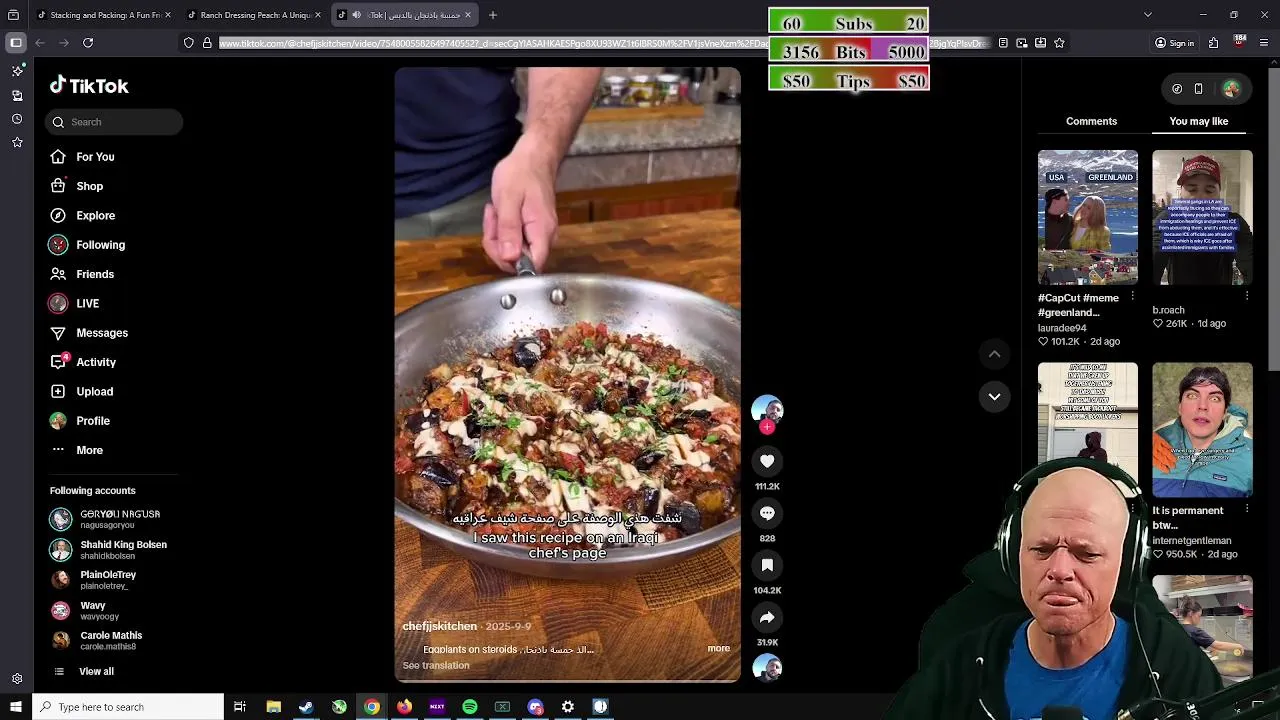
Task: Open the sound disc below share
Action: coord(767,668)
